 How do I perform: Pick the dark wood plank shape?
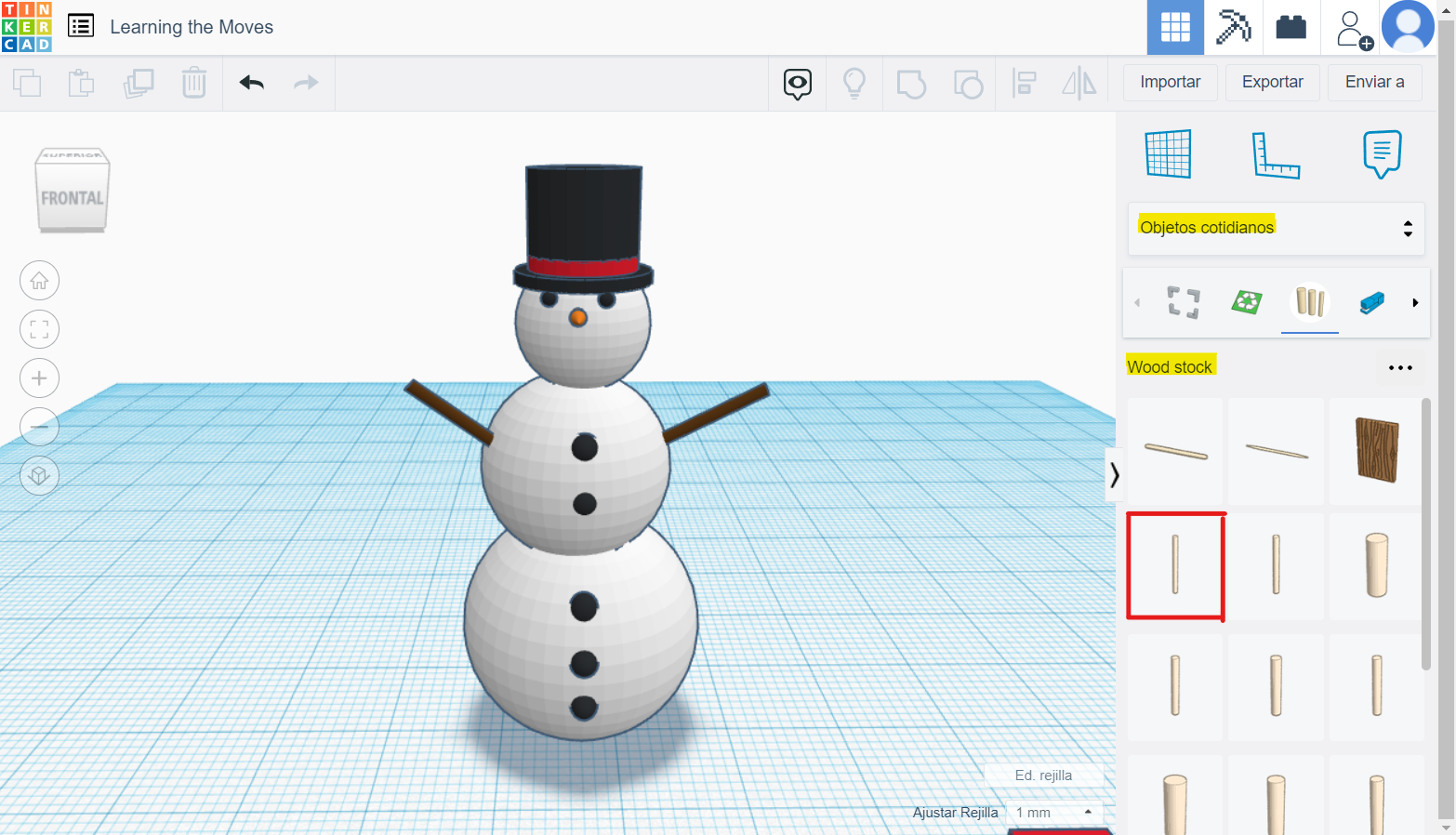(1376, 452)
